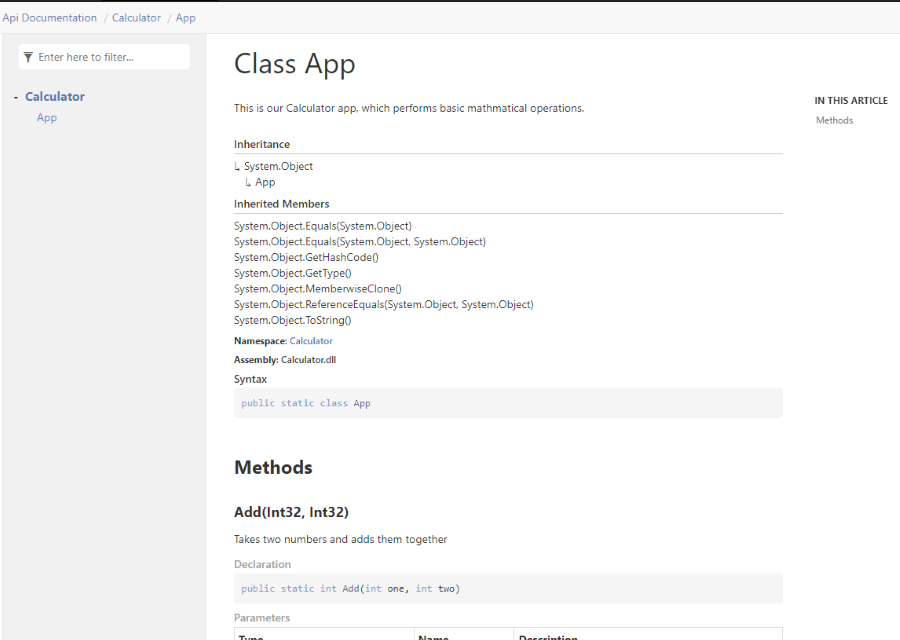Click the Add(Int32, Int32) method heading
Image resolution: width=900 pixels, height=640 pixels.
291,512
